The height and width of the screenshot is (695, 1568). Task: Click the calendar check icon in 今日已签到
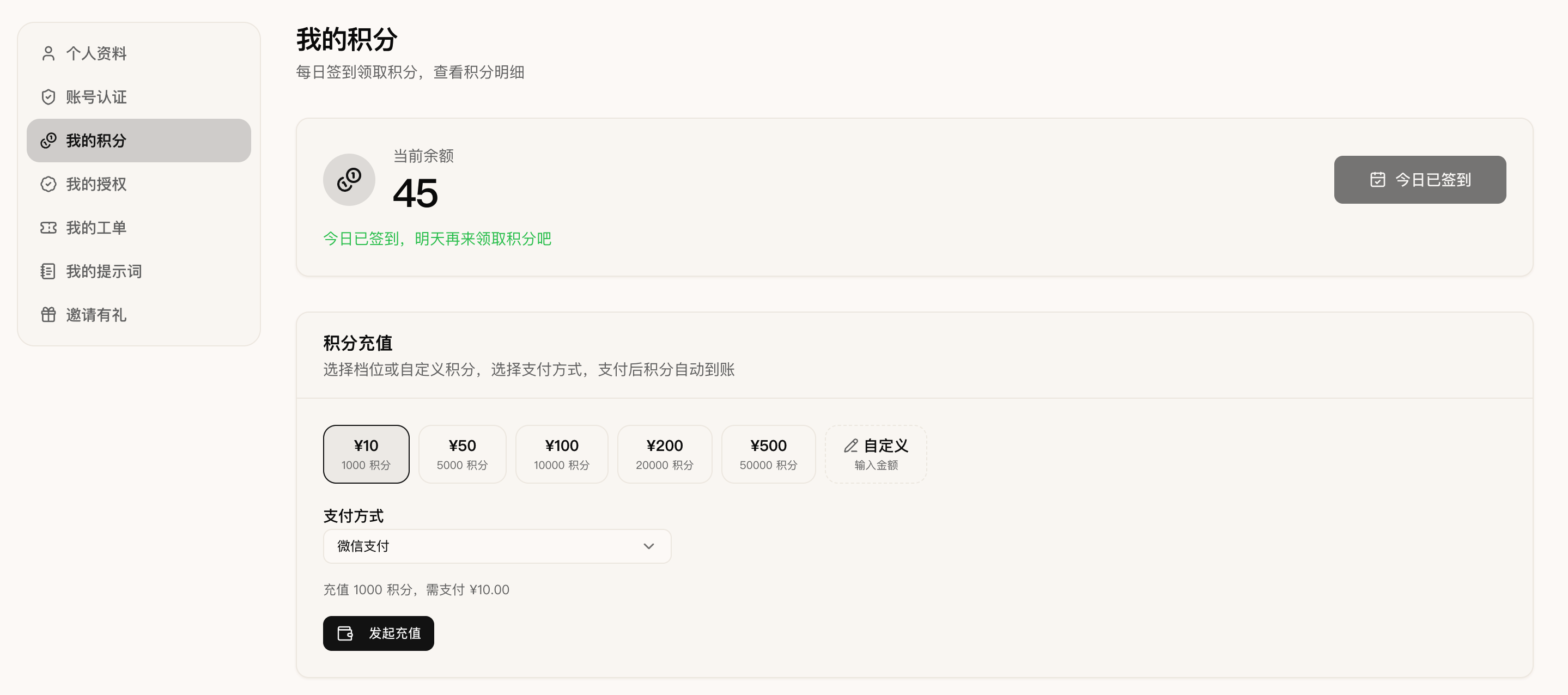point(1377,180)
